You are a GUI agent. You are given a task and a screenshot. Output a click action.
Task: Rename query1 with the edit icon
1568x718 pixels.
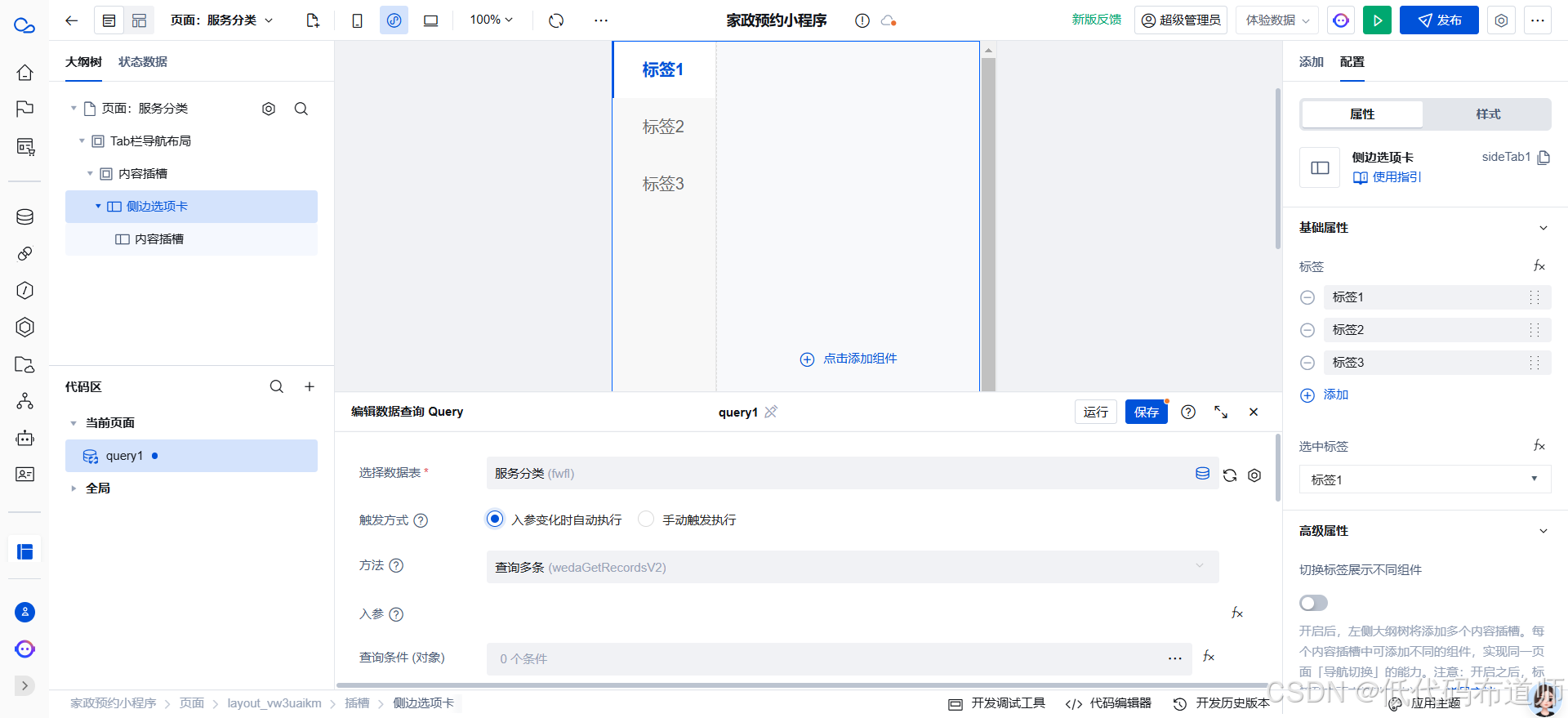tap(771, 412)
